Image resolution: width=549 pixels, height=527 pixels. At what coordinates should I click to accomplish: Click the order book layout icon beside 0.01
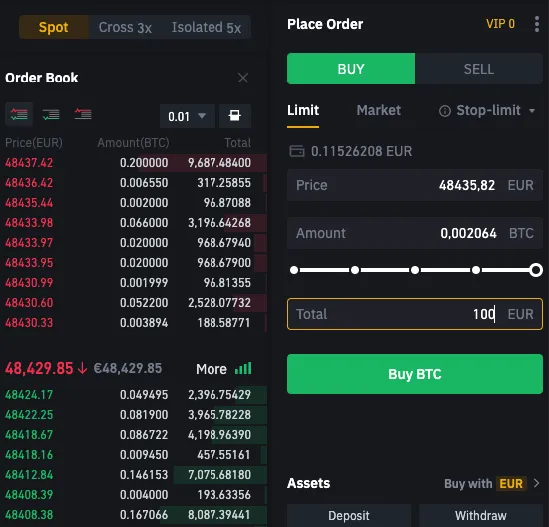(x=234, y=116)
